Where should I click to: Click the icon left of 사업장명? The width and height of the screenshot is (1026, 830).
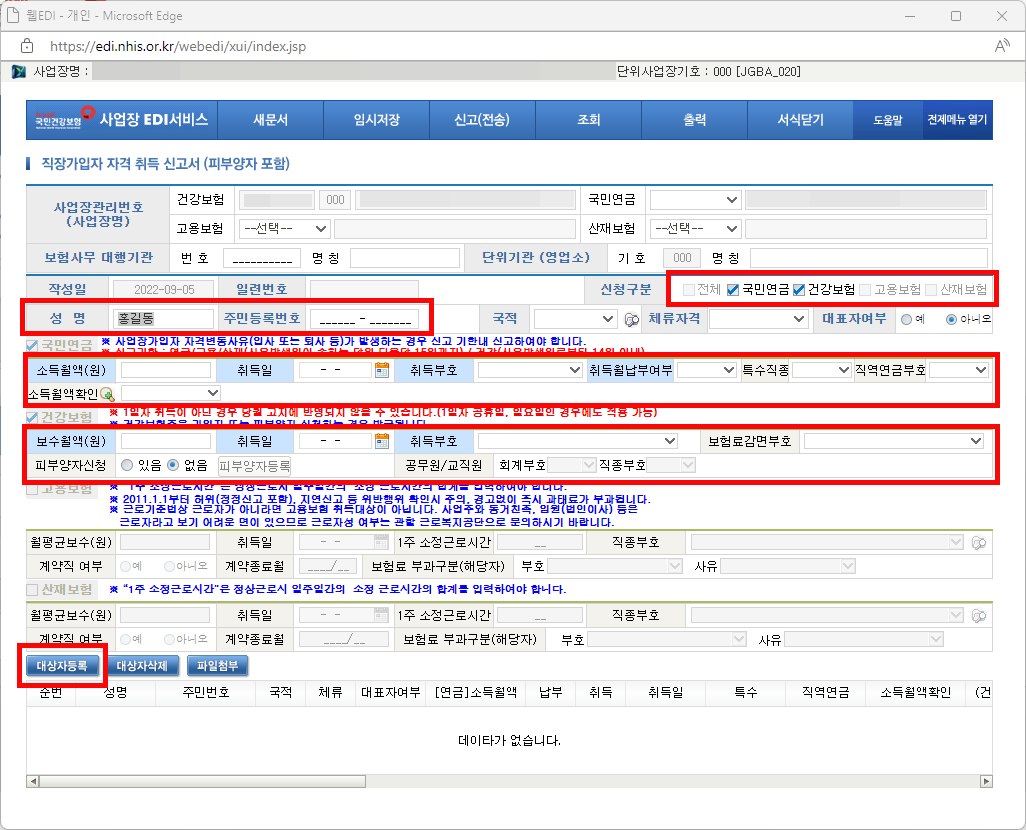pyautogui.click(x=19, y=71)
